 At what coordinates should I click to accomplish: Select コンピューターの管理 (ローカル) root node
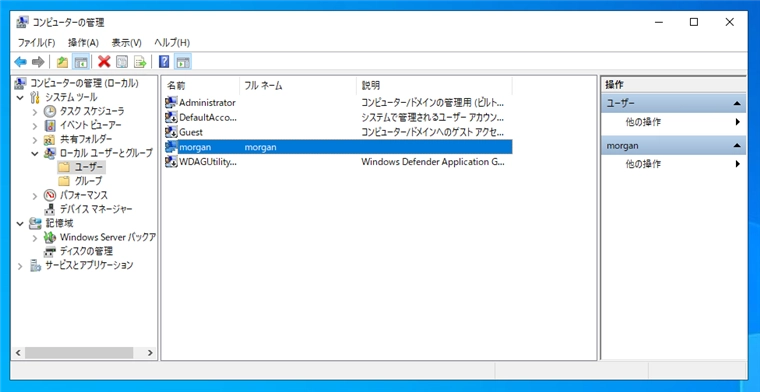pyautogui.click(x=84, y=83)
